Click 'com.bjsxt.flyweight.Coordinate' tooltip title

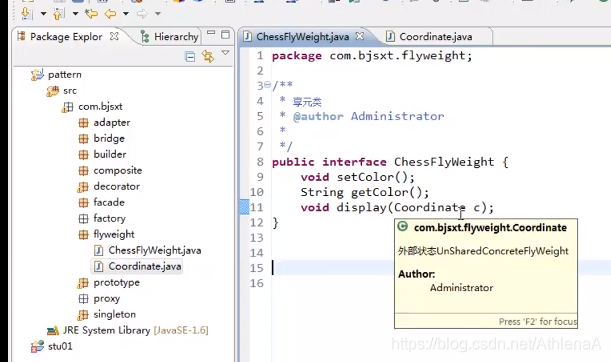[x=490, y=228]
